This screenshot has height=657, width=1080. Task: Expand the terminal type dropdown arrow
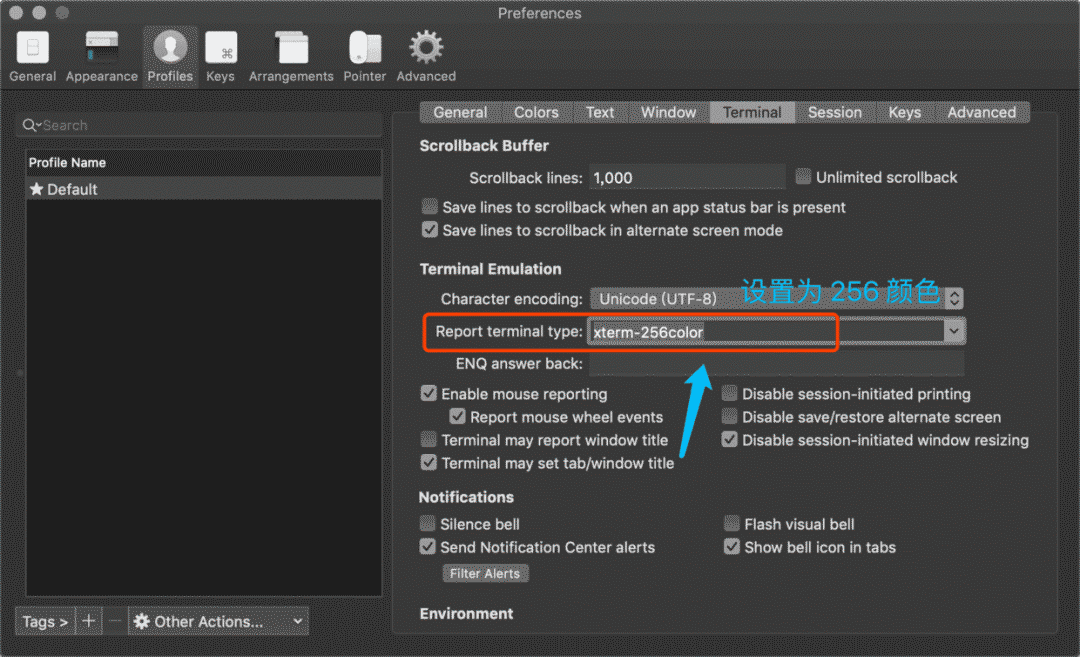coord(954,331)
